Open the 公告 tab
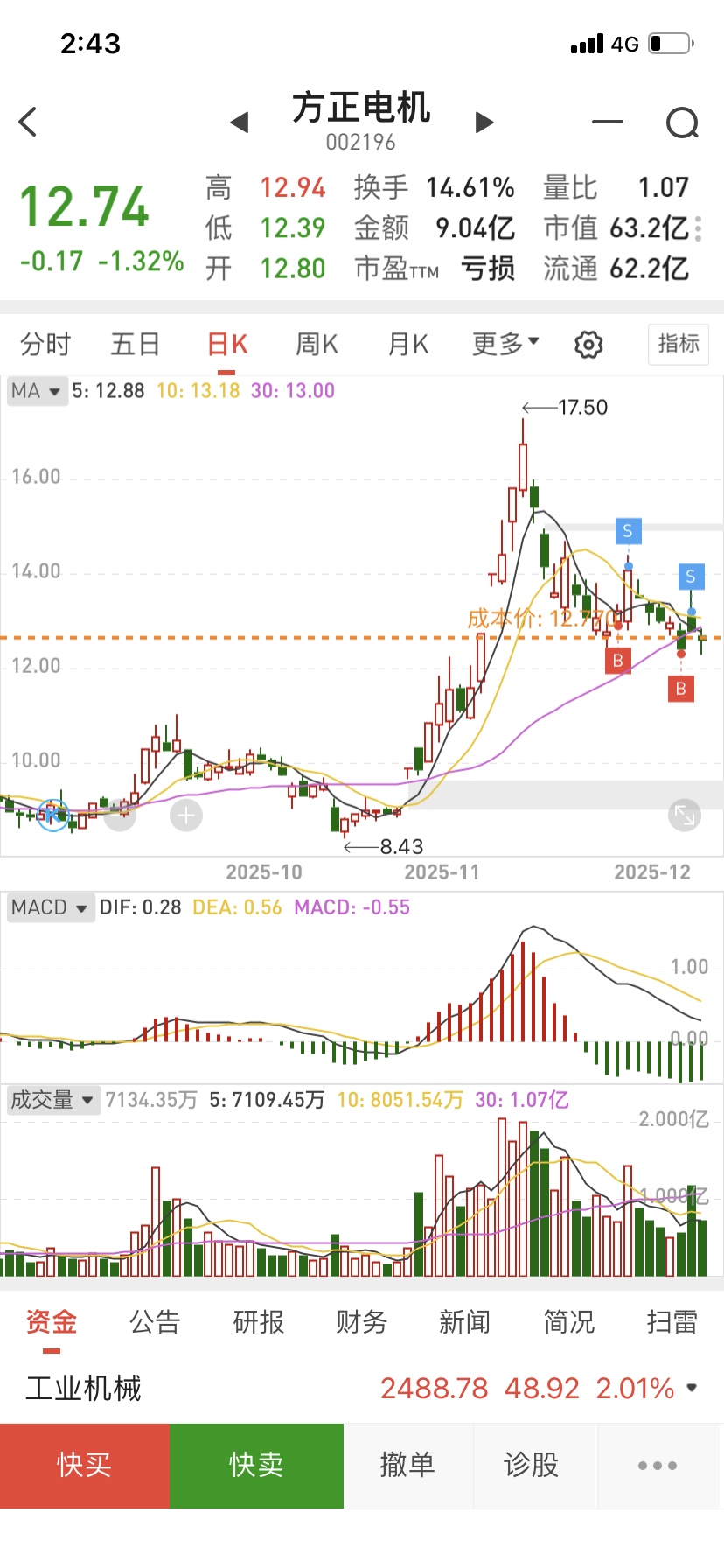Image resolution: width=724 pixels, height=1568 pixels. tap(155, 1321)
